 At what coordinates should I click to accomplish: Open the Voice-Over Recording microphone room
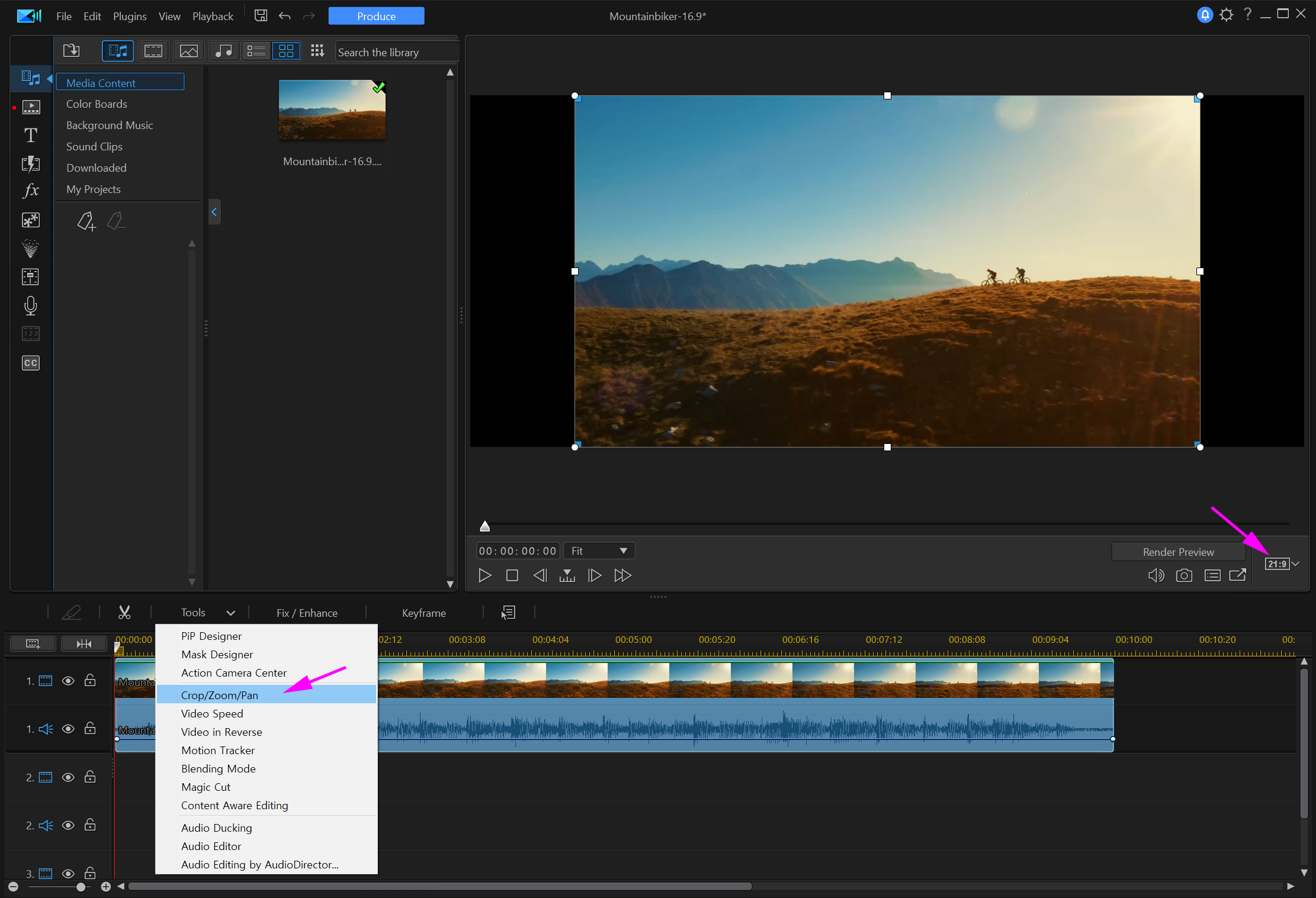pyautogui.click(x=31, y=305)
